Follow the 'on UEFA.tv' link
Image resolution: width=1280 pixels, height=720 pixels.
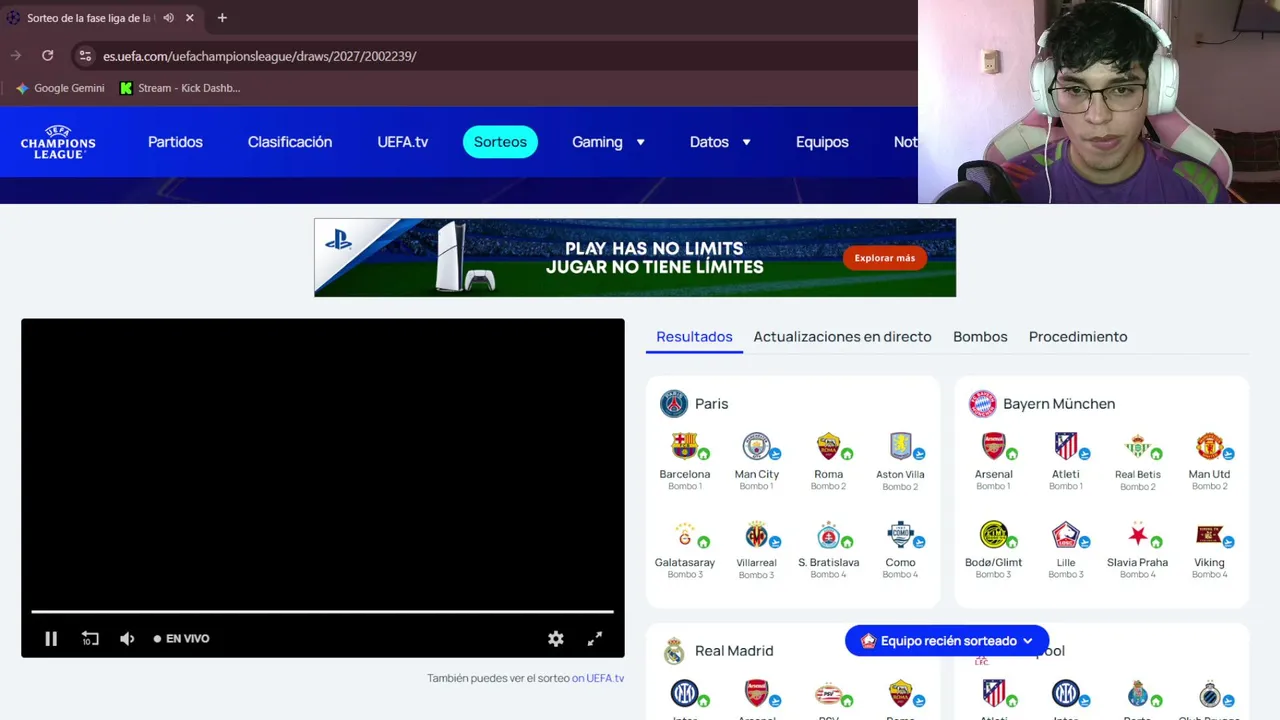point(598,678)
